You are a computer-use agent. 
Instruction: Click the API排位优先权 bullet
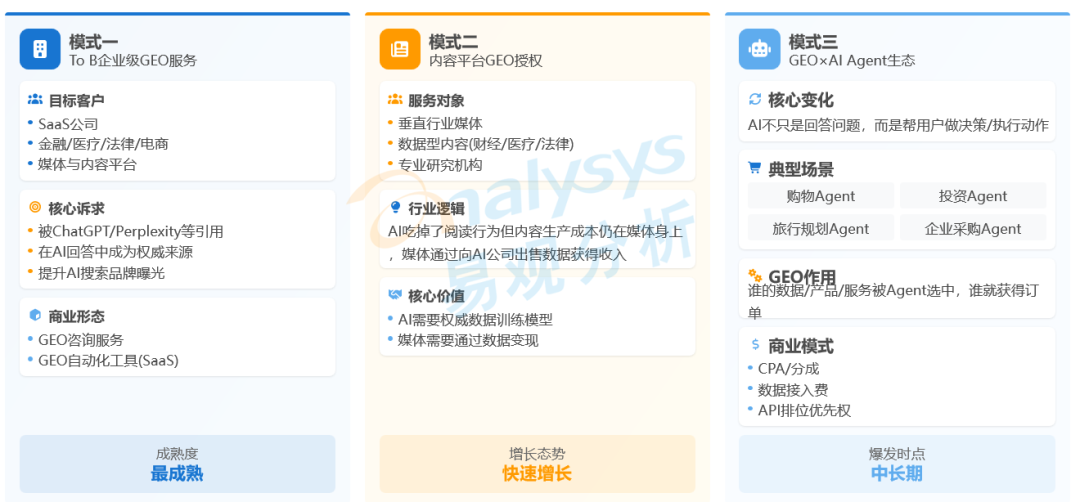pyautogui.click(x=804, y=410)
